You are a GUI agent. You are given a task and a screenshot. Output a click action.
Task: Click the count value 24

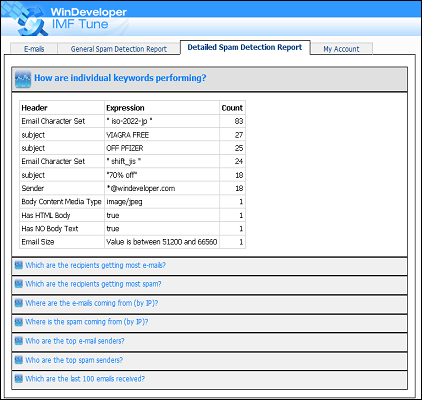tap(232, 161)
